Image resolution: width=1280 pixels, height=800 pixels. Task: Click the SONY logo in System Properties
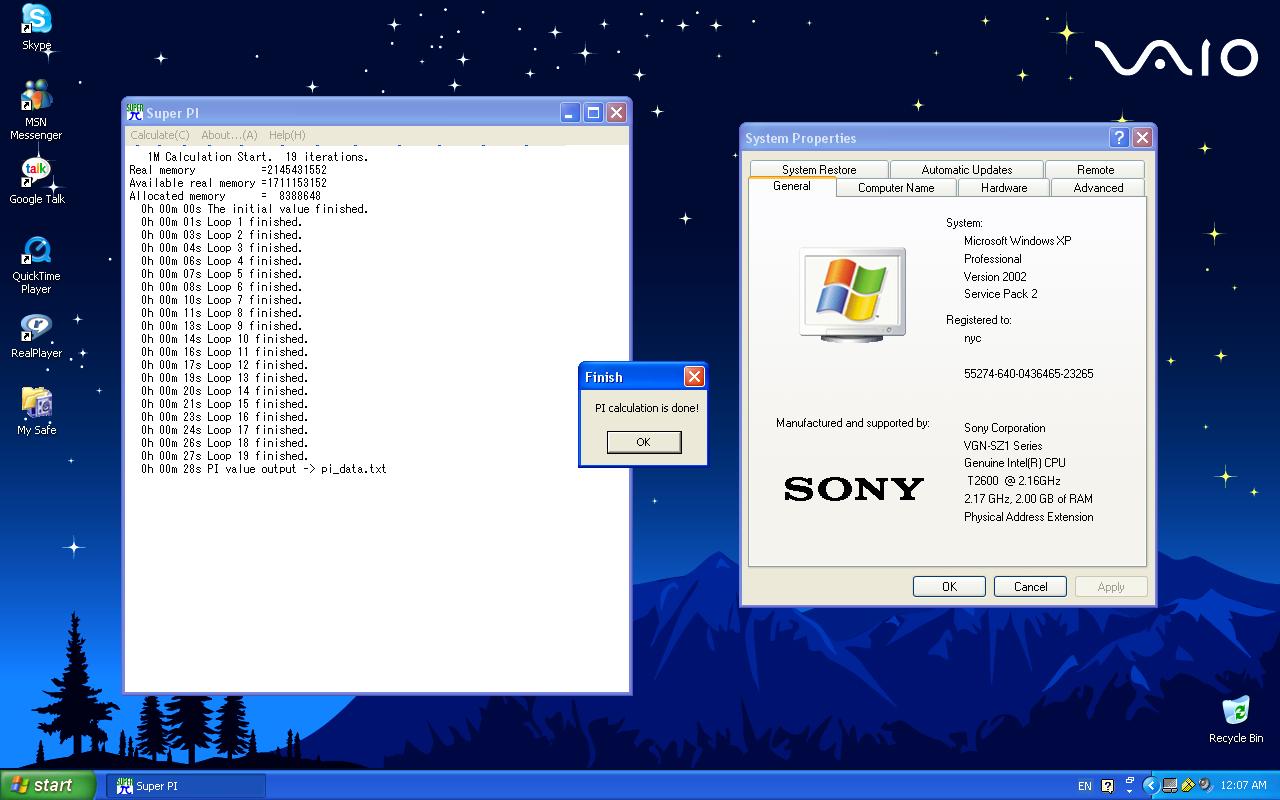[853, 489]
